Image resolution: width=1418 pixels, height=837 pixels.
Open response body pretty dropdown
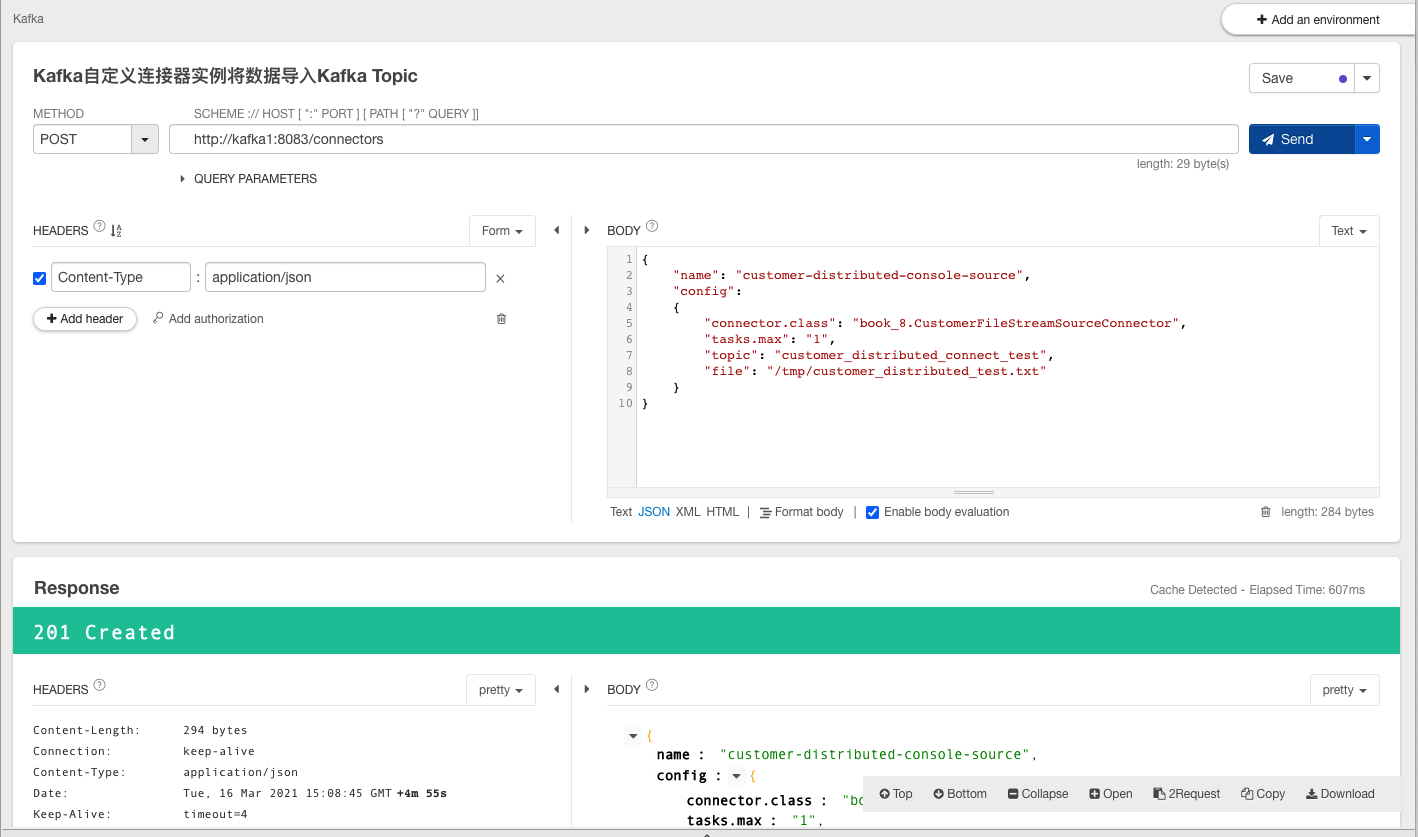[1345, 690]
